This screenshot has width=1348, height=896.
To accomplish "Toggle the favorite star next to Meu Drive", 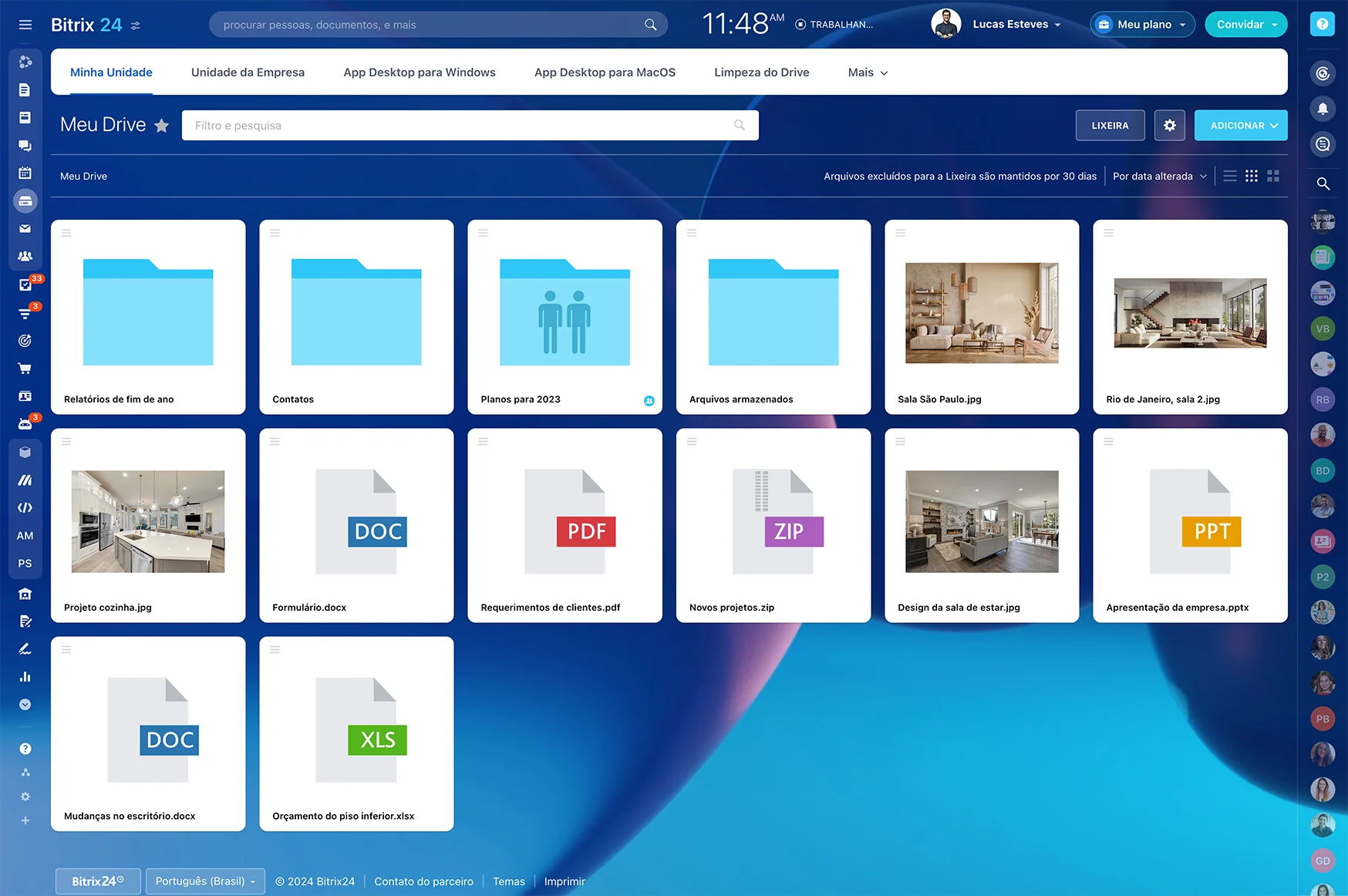I will 162,125.
